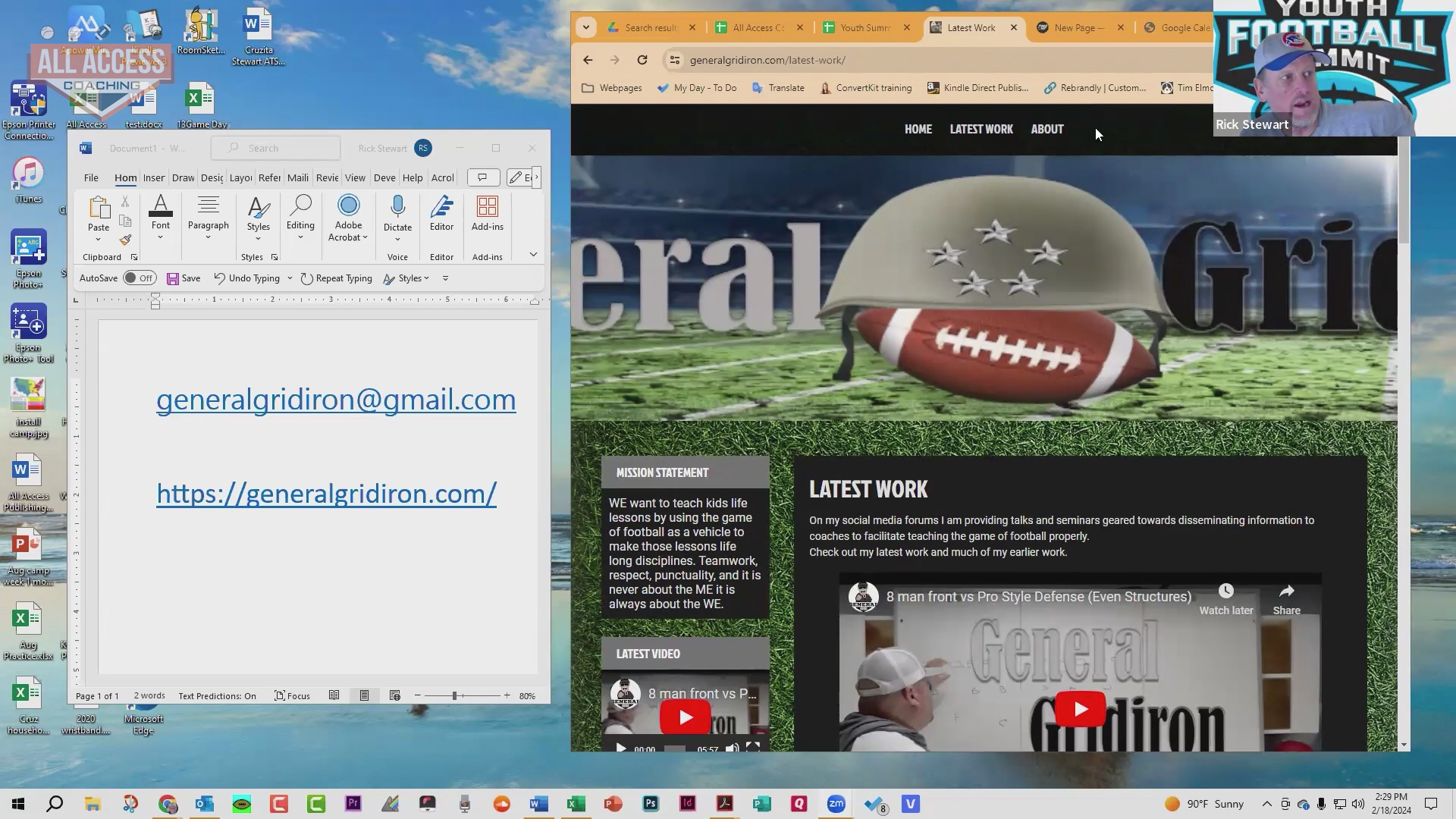Switch to Read Mode view in status bar
1456x819 pixels.
pos(334,695)
